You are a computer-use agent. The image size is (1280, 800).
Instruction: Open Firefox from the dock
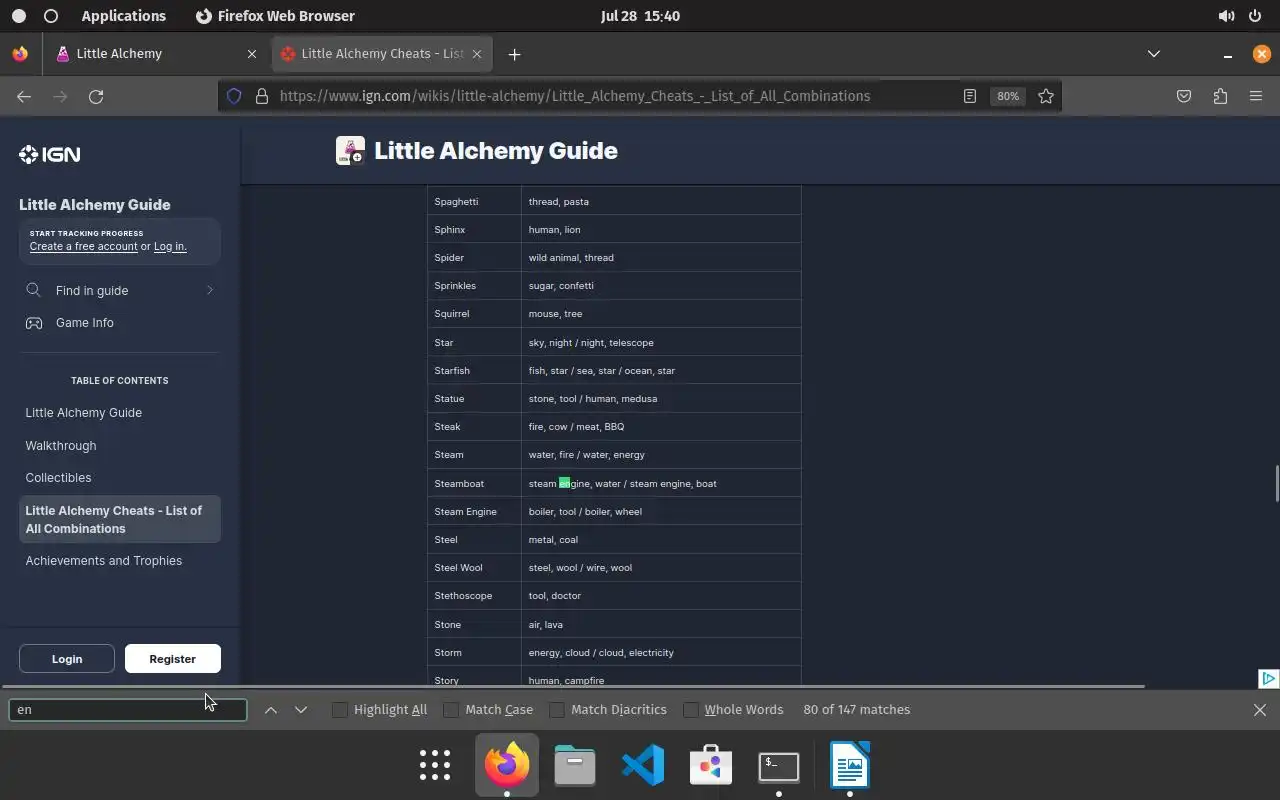tap(507, 766)
